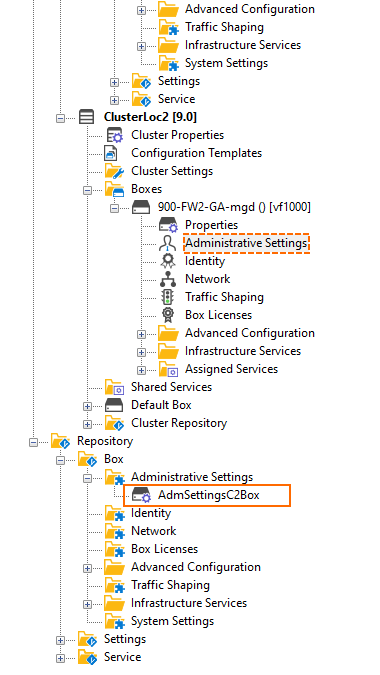Collapse Administrative Settings folder in Repository Box
The image size is (380, 675).
point(87,478)
